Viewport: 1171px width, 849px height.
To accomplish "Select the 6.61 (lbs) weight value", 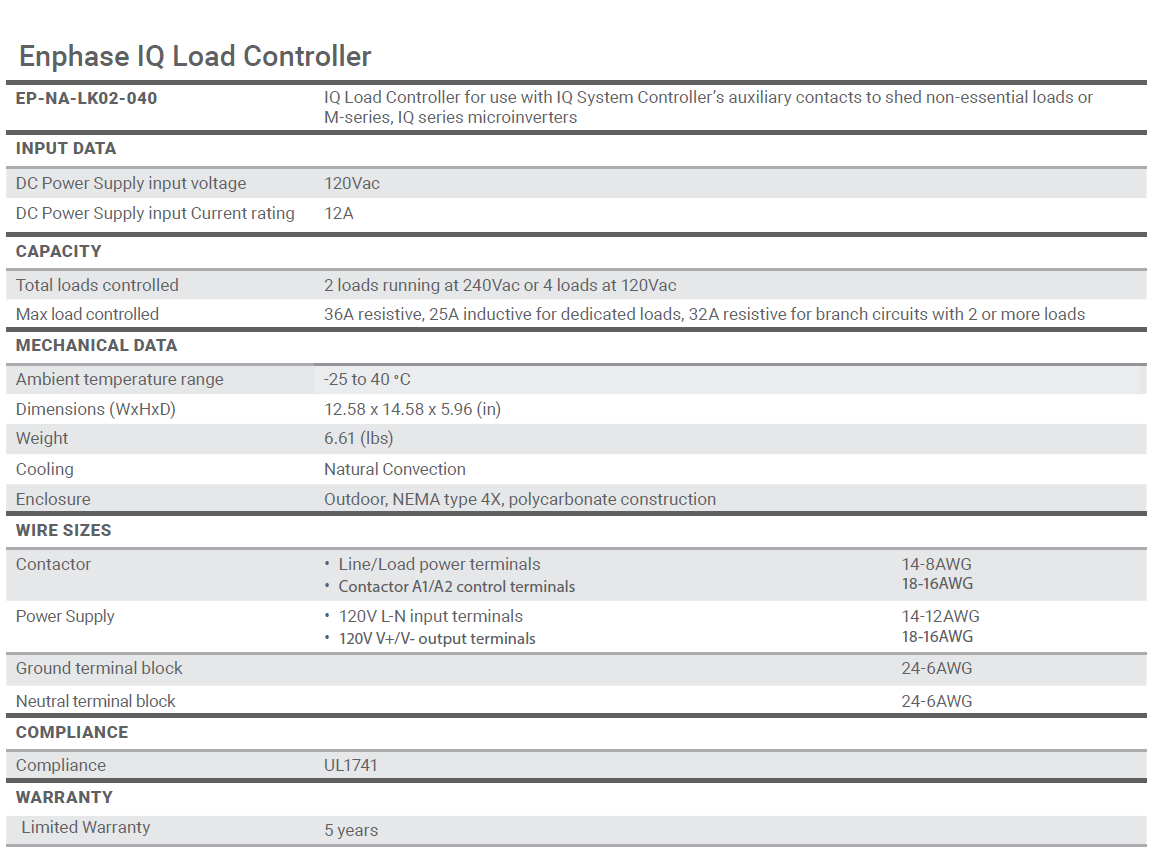I will click(358, 438).
